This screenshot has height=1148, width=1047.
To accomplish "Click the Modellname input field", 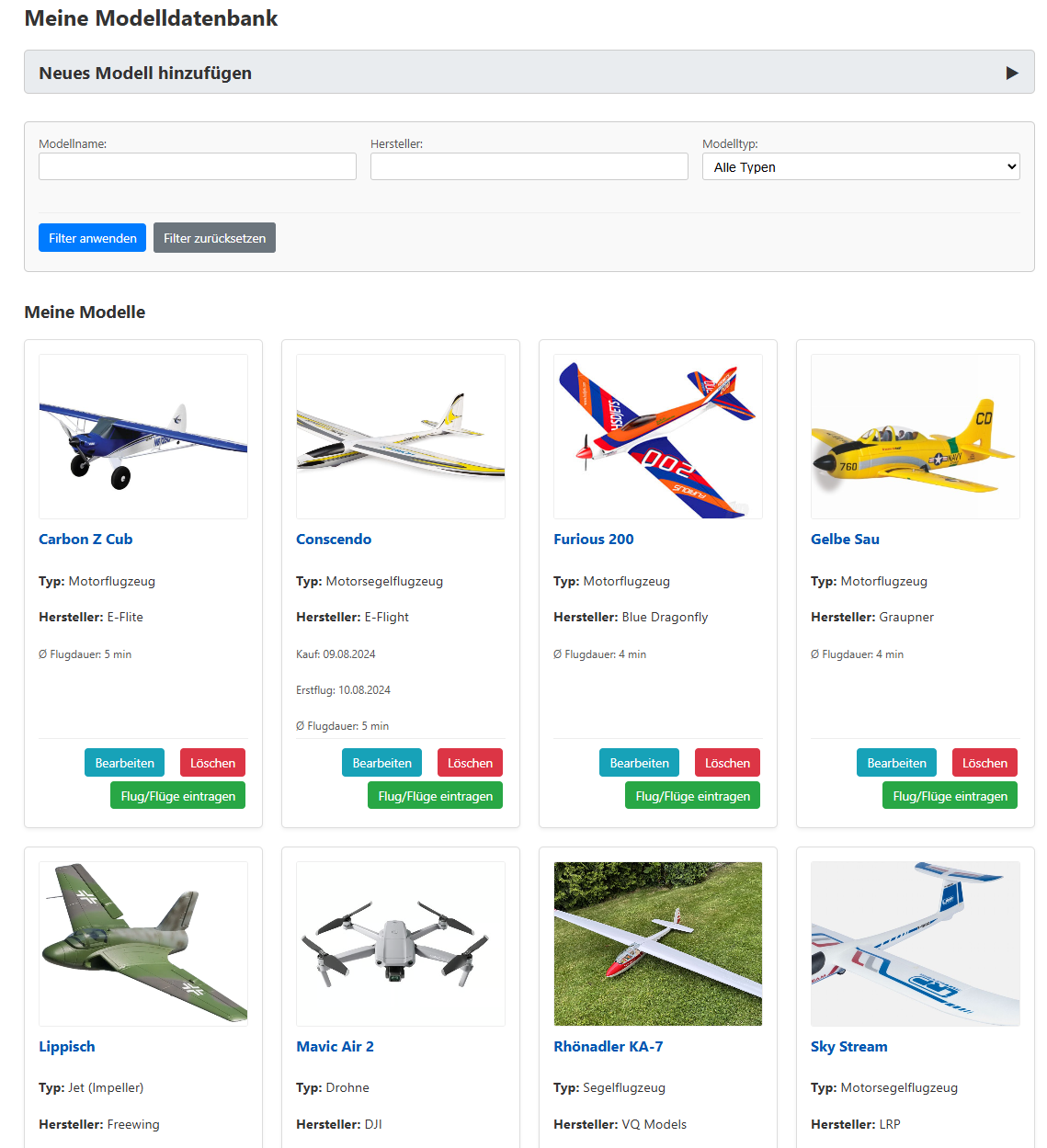I will [x=197, y=166].
